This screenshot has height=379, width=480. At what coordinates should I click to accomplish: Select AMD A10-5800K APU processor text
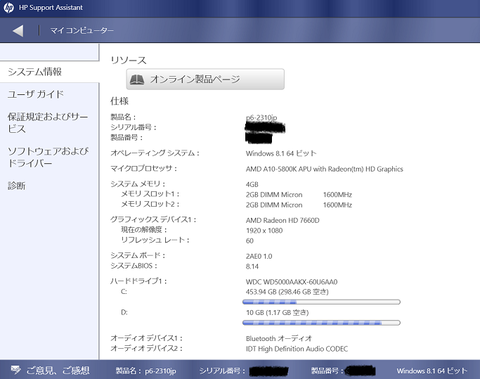tap(324, 169)
